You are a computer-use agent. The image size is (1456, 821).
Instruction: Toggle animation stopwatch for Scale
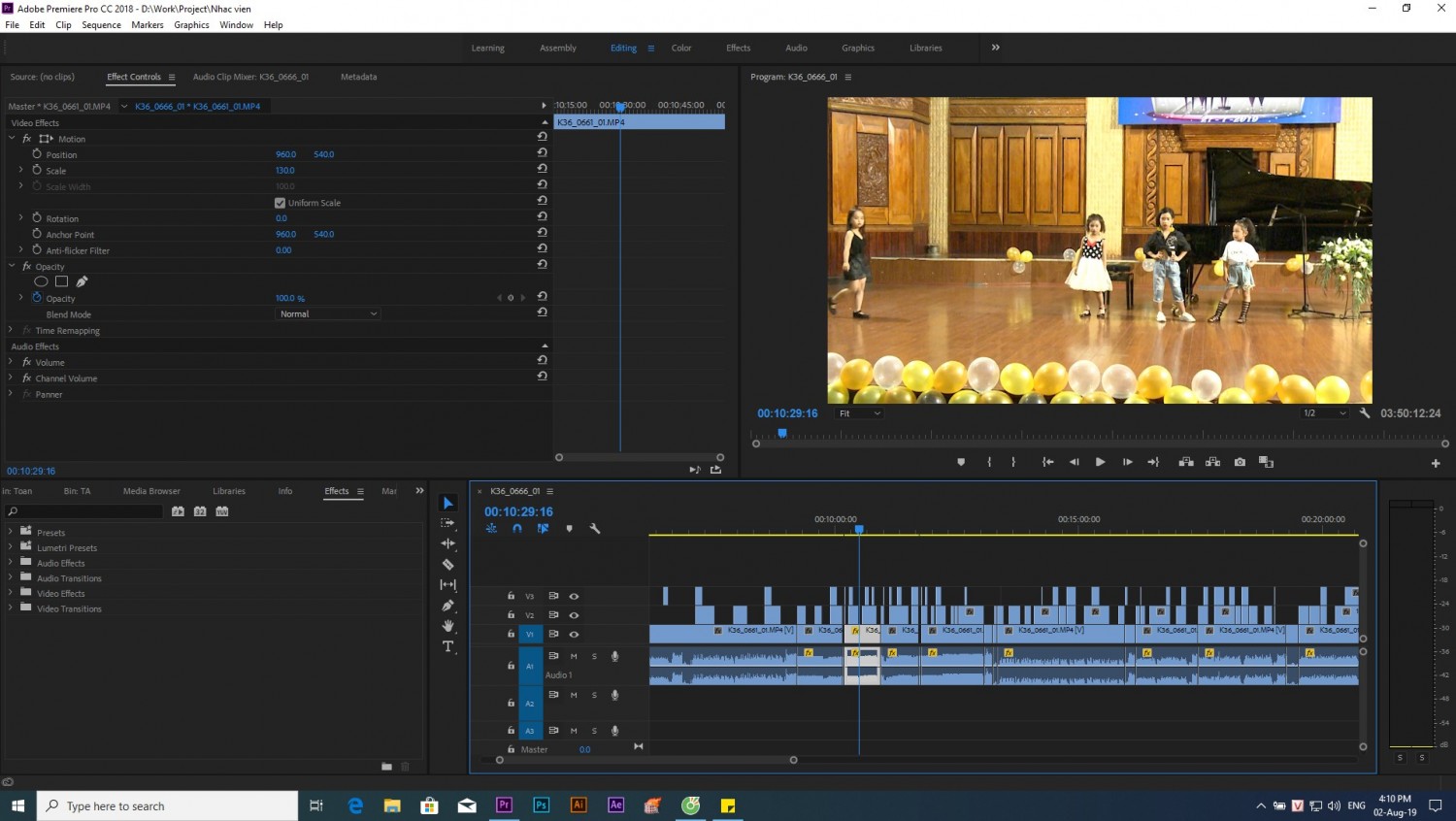37,170
